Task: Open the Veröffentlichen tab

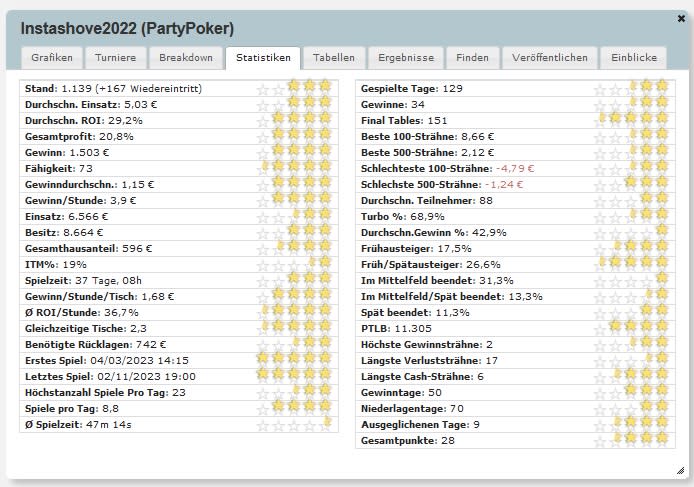Action: 550,58
